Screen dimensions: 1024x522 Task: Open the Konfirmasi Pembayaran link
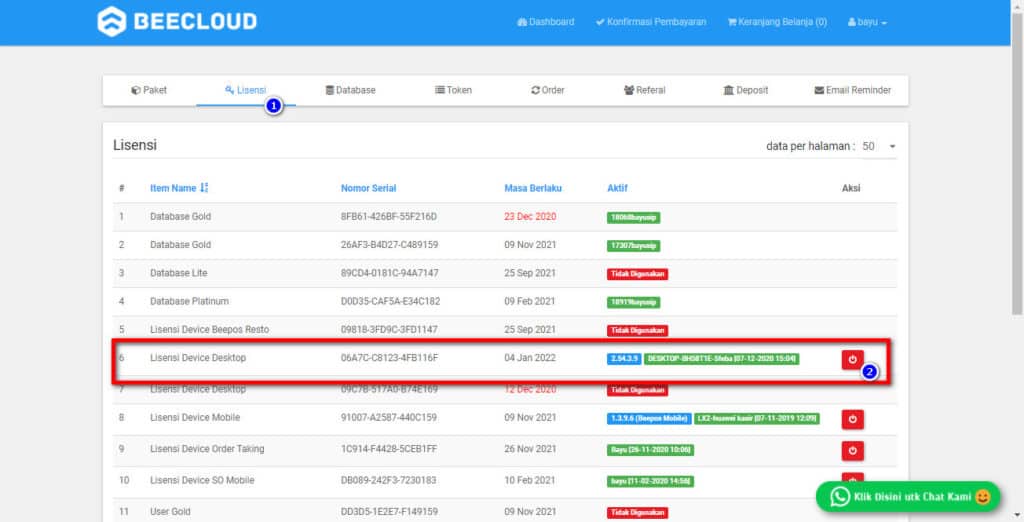pyautogui.click(x=650, y=22)
